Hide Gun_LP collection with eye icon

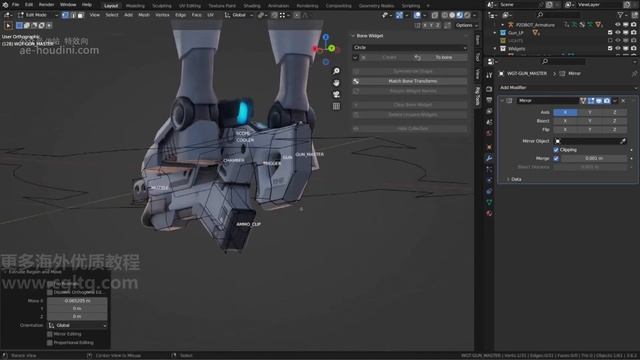[618, 33]
